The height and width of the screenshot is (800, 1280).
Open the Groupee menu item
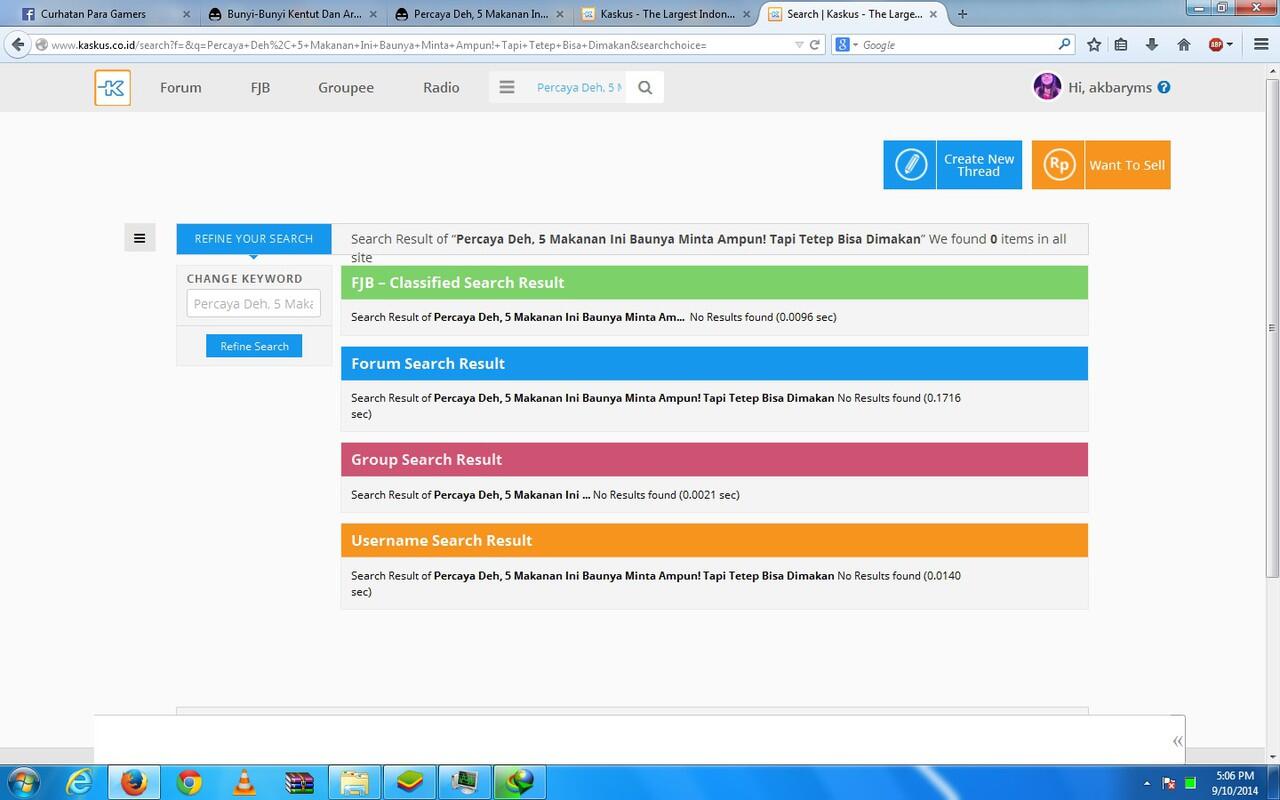pyautogui.click(x=346, y=88)
